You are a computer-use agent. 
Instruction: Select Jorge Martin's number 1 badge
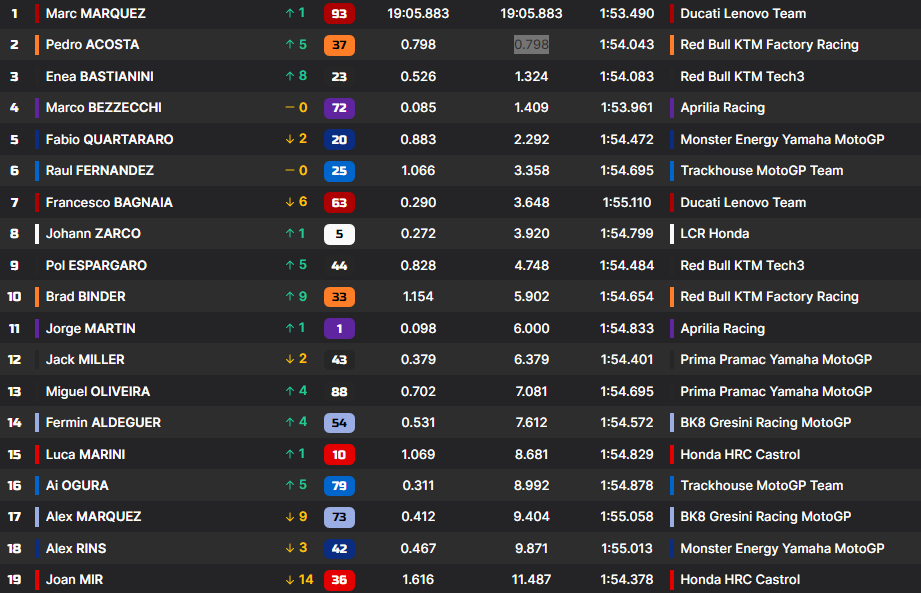pyautogui.click(x=339, y=328)
